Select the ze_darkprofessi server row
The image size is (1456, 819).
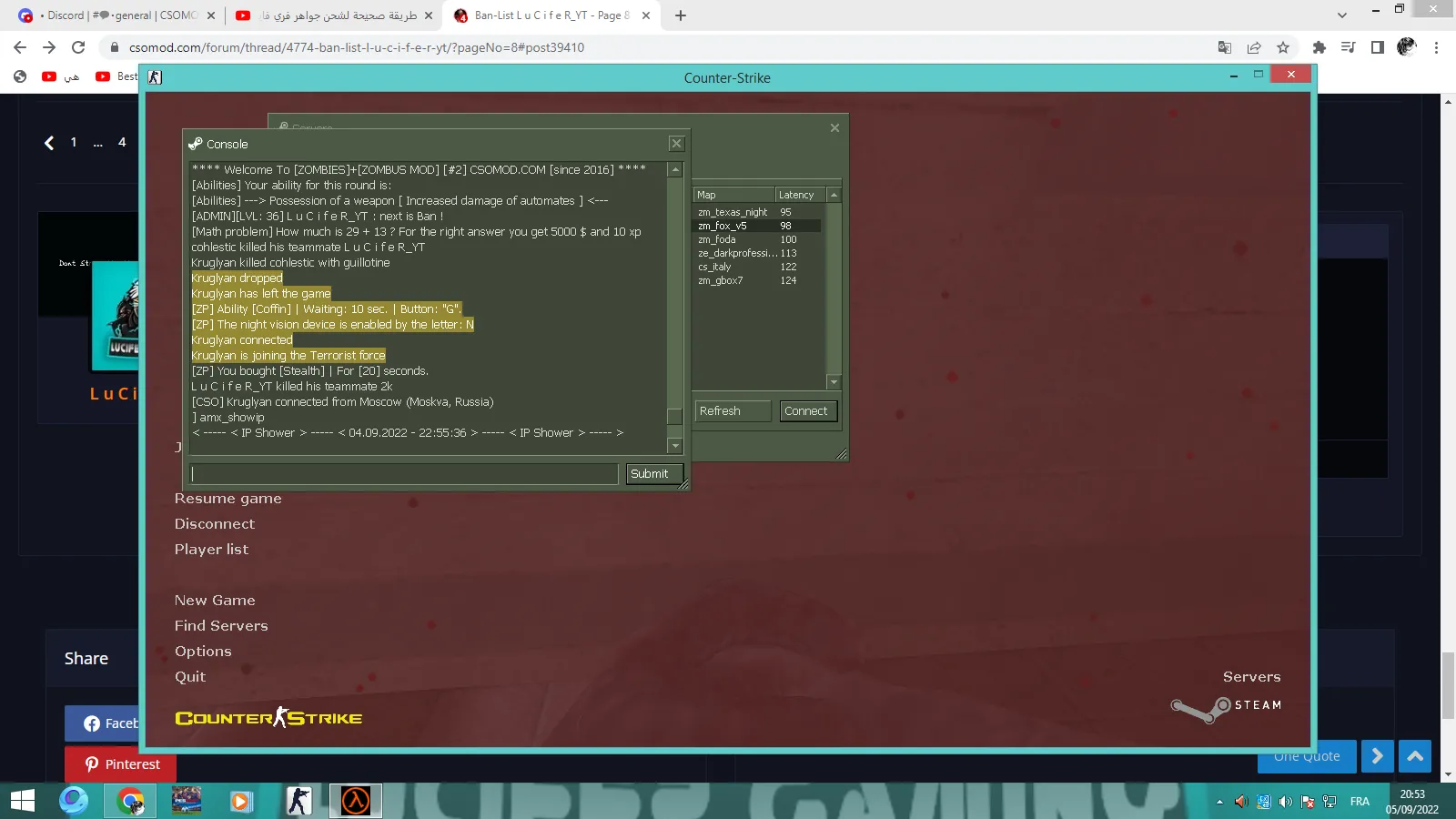click(x=757, y=253)
